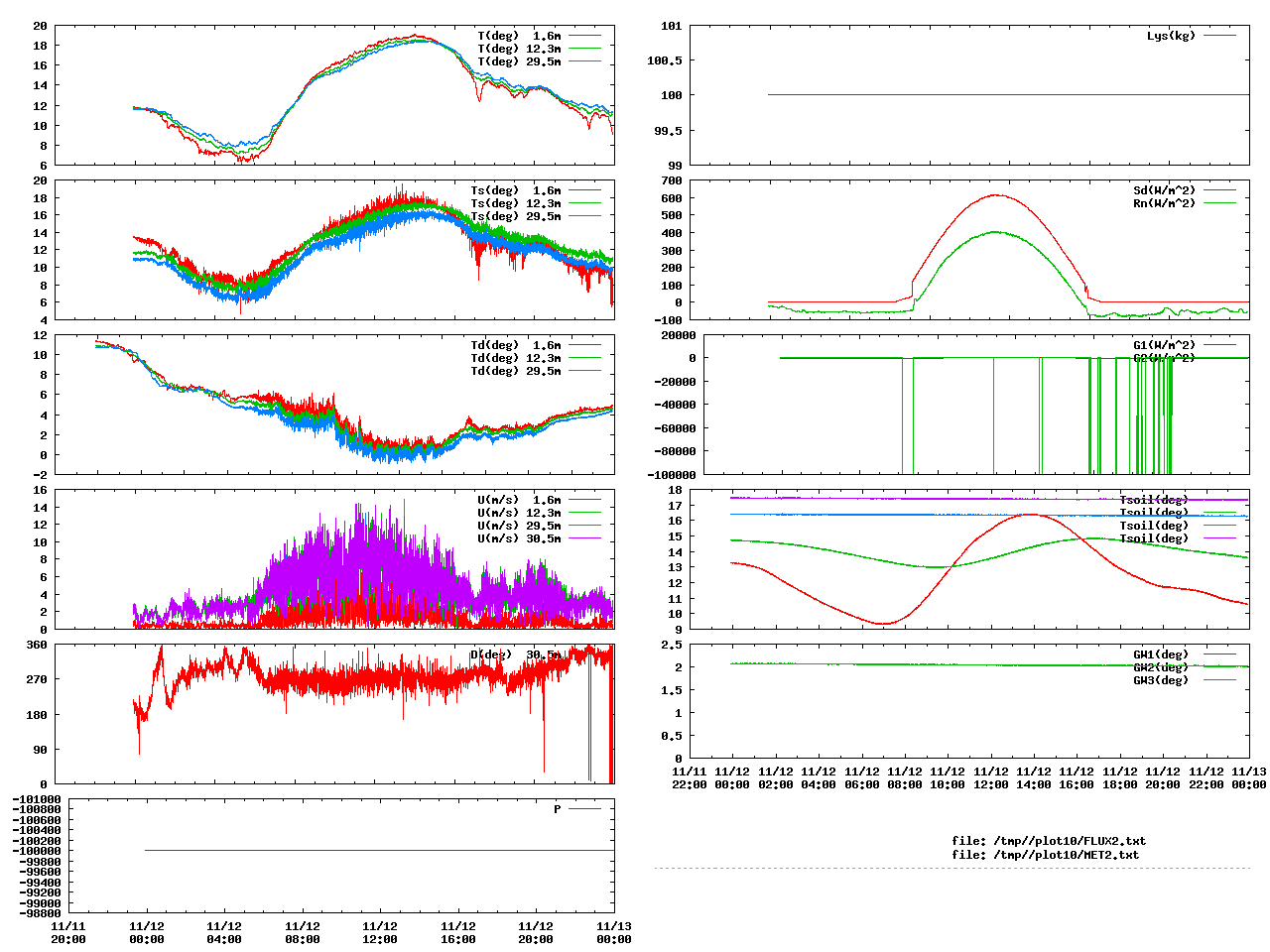Screen dimensions: 1270x952
Task: Click the "file: /tmp//plot10/FLUX2.txt" text
Action: tap(1049, 841)
